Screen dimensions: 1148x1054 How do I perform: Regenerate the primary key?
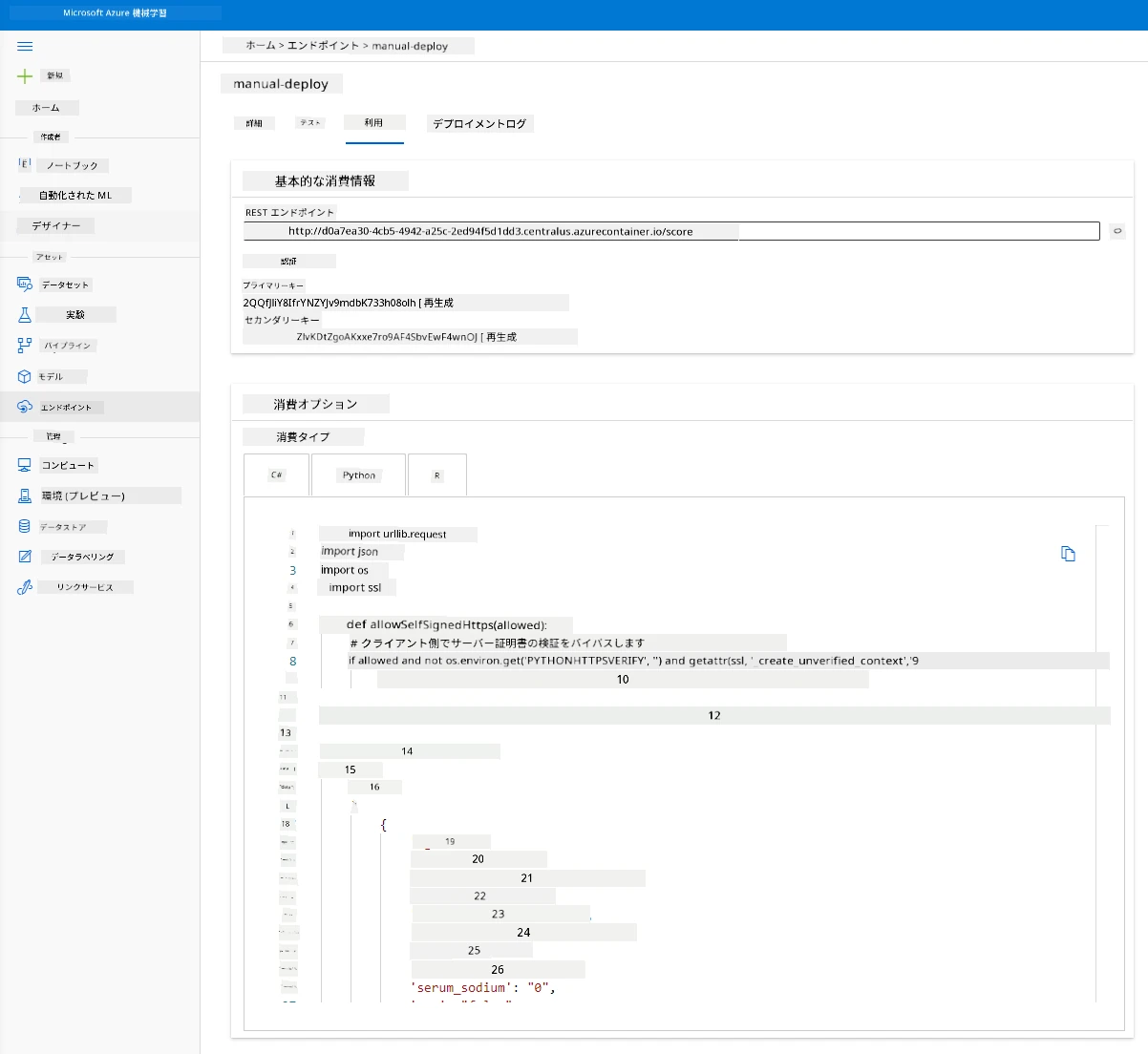coord(438,303)
